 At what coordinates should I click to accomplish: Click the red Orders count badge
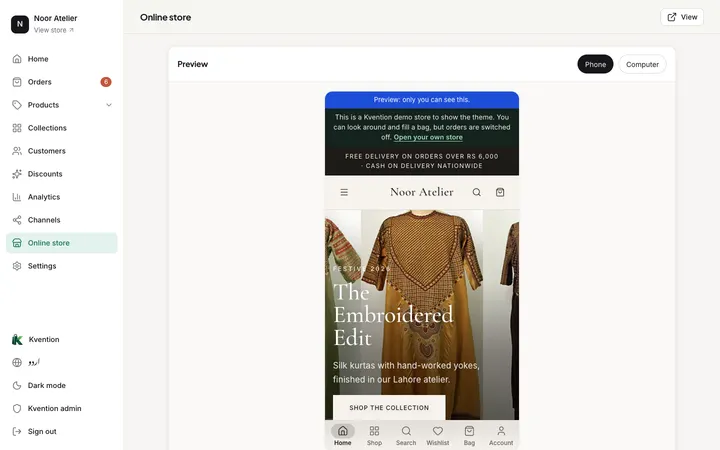point(106,82)
